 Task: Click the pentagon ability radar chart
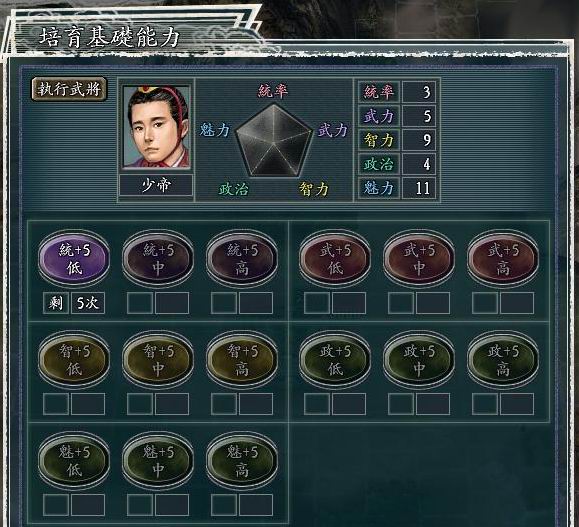pos(274,140)
